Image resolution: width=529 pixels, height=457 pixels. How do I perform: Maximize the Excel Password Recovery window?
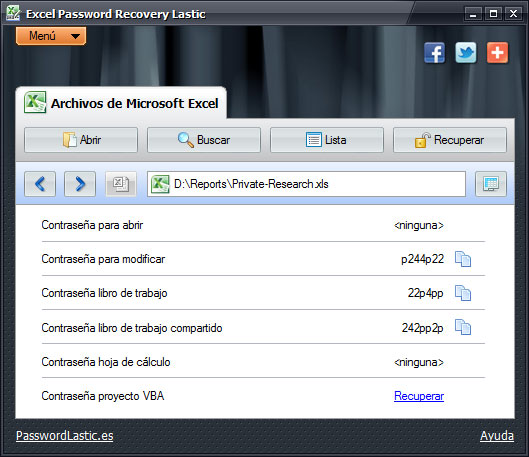[x=493, y=14]
